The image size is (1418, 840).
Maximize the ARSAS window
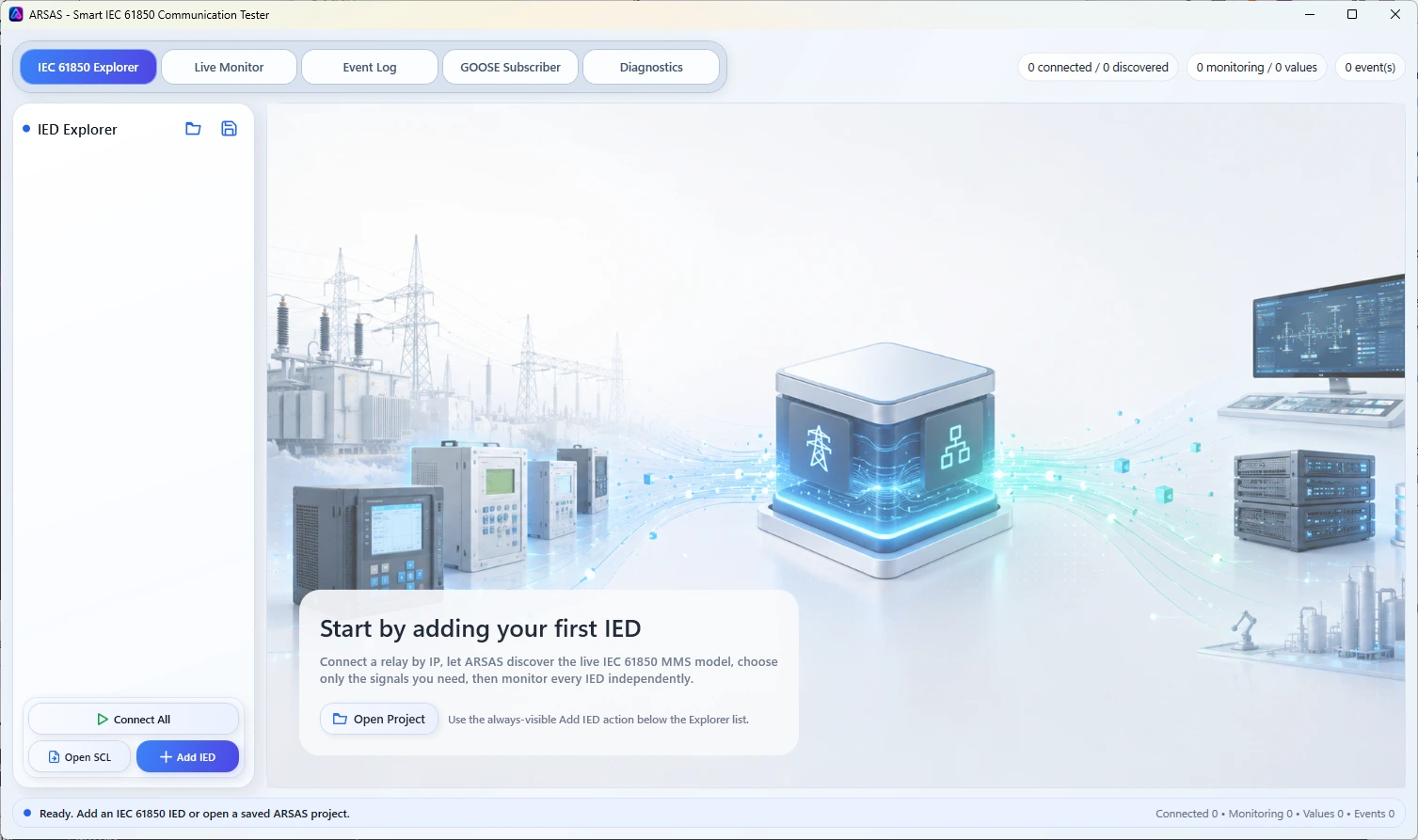[x=1352, y=14]
